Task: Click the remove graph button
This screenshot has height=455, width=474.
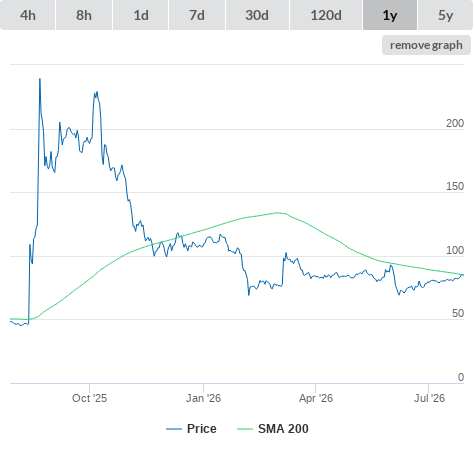Action: point(426,45)
